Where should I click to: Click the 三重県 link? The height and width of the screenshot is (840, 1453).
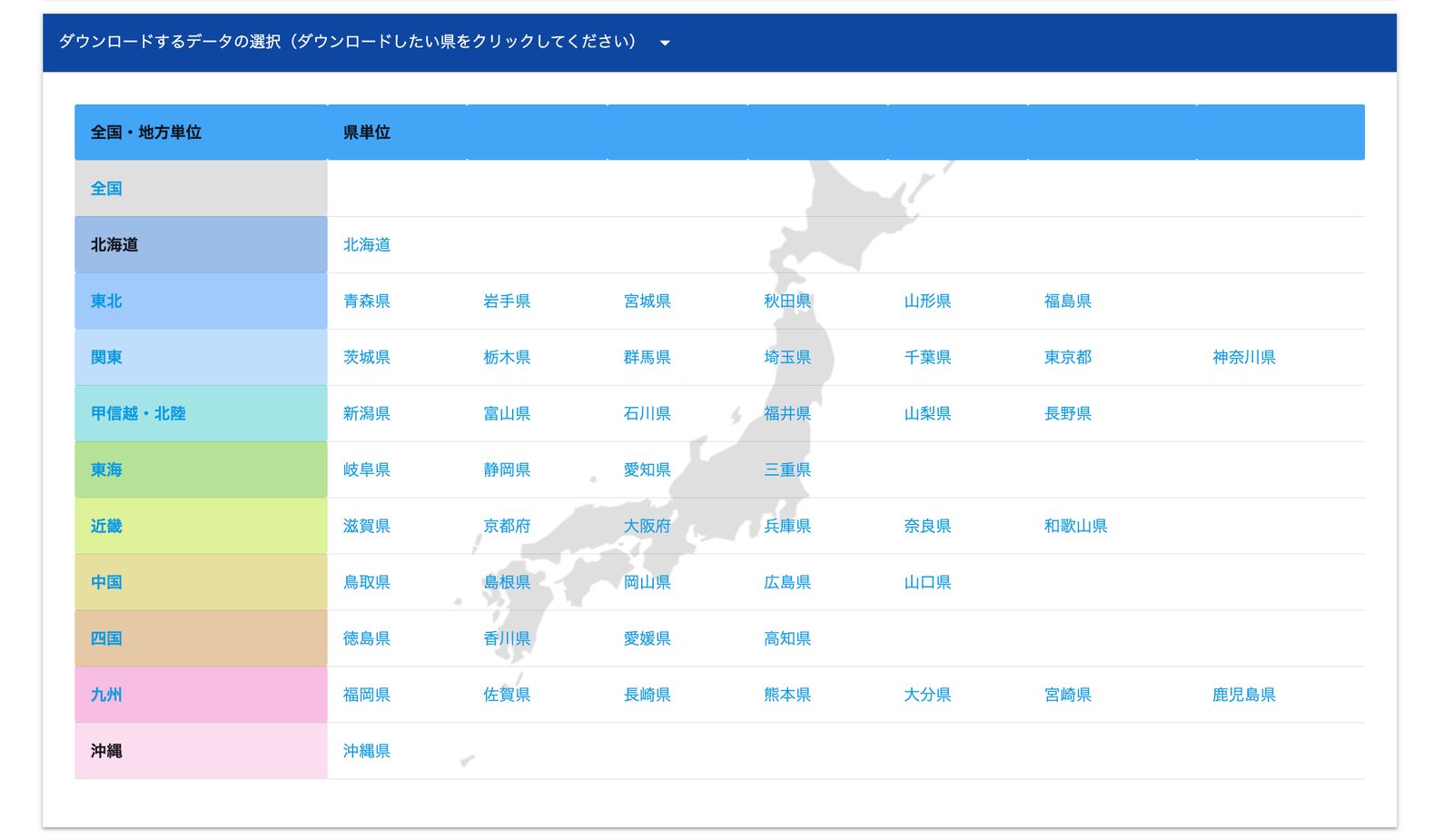pos(787,470)
